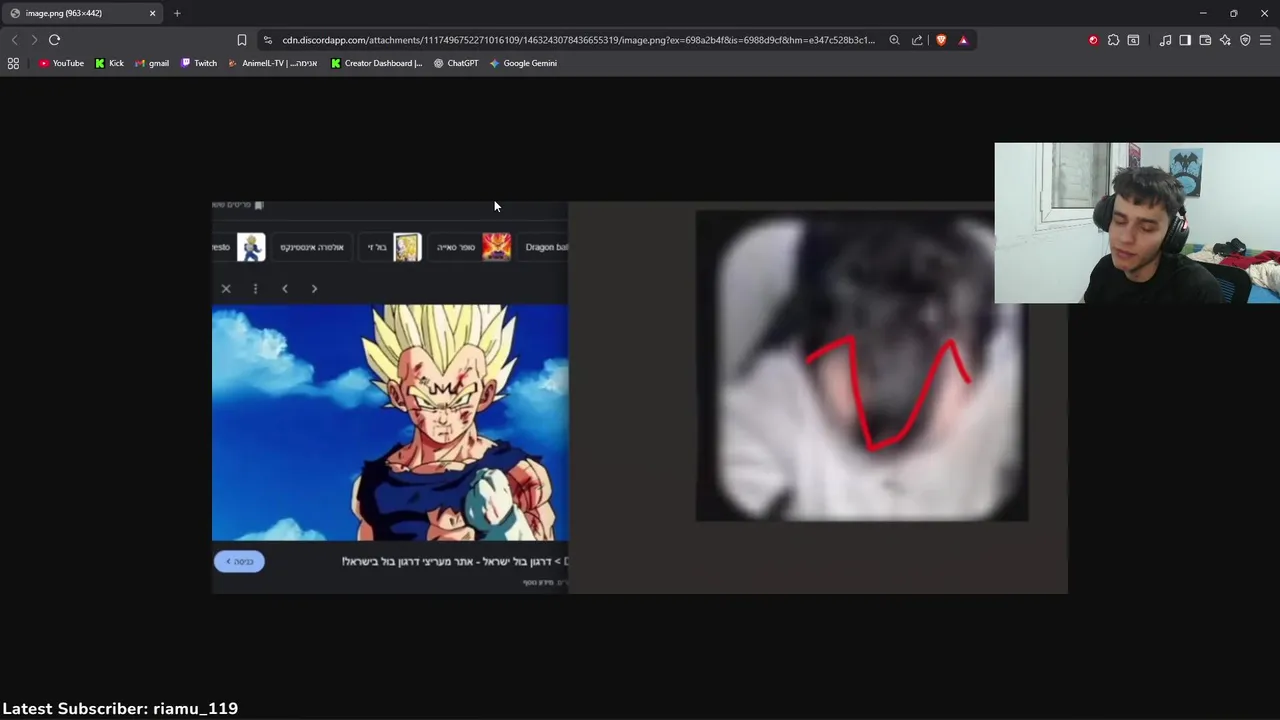Open the Twitch bookmark
This screenshot has height=720, width=1280.
pyautogui.click(x=199, y=63)
